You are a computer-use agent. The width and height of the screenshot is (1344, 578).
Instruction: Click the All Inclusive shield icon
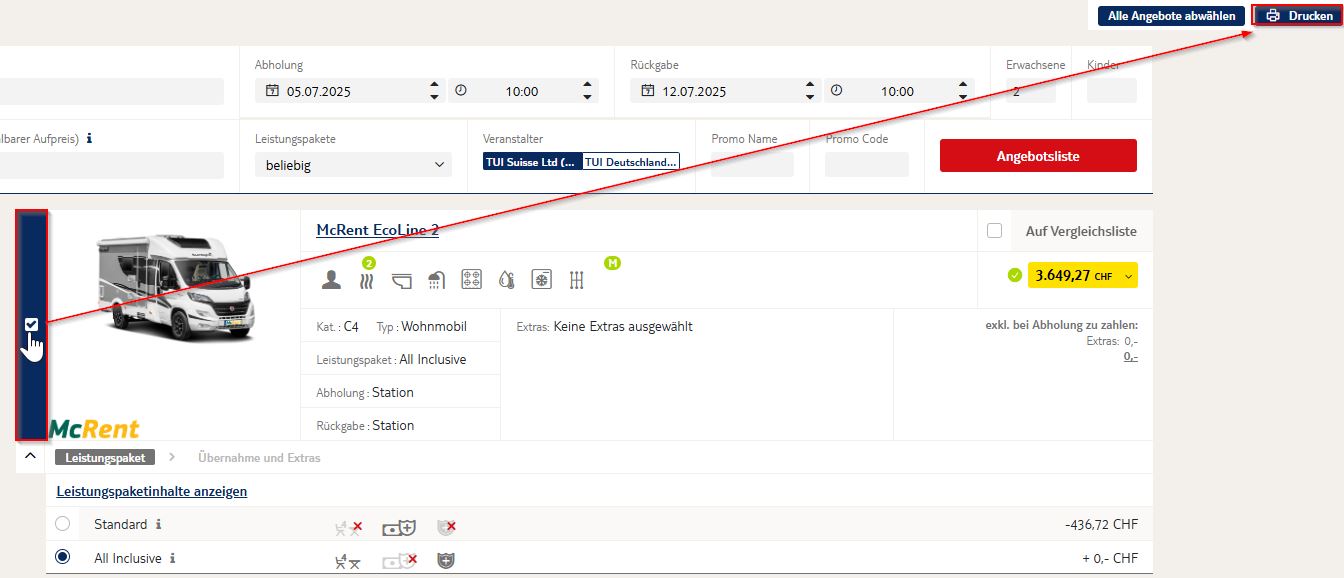[x=446, y=560]
